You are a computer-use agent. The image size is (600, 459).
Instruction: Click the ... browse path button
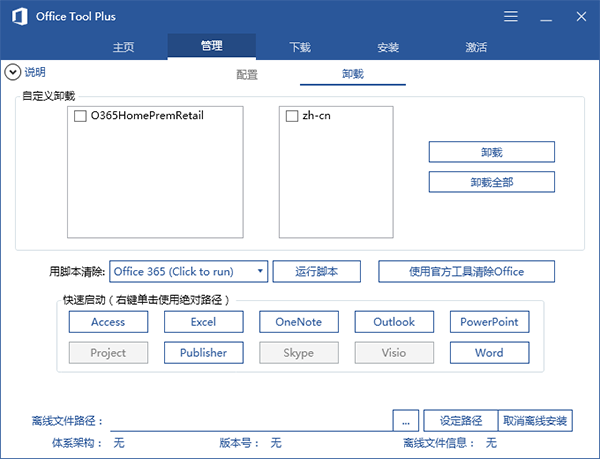pos(406,421)
